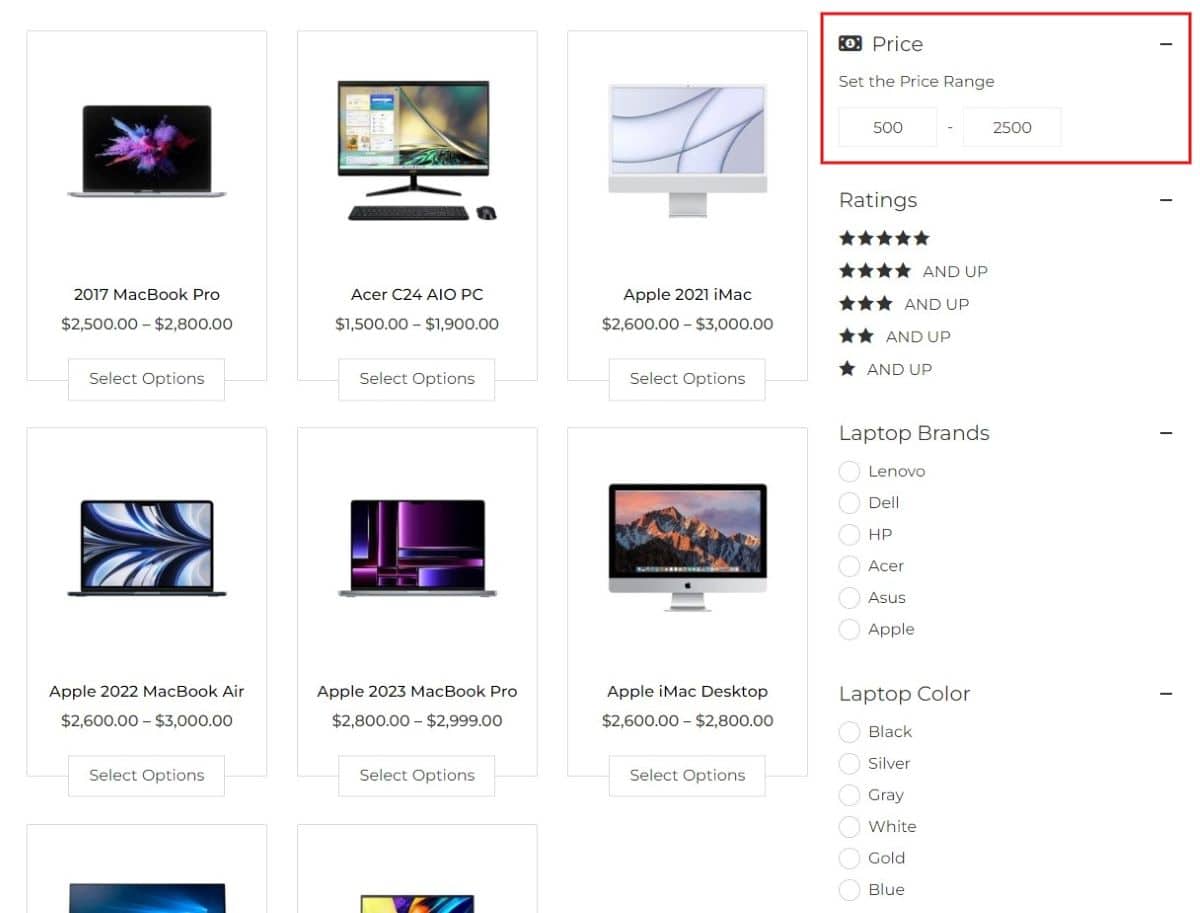Select options for Acer C24 AIO PC
This screenshot has height=913, width=1200.
click(417, 379)
